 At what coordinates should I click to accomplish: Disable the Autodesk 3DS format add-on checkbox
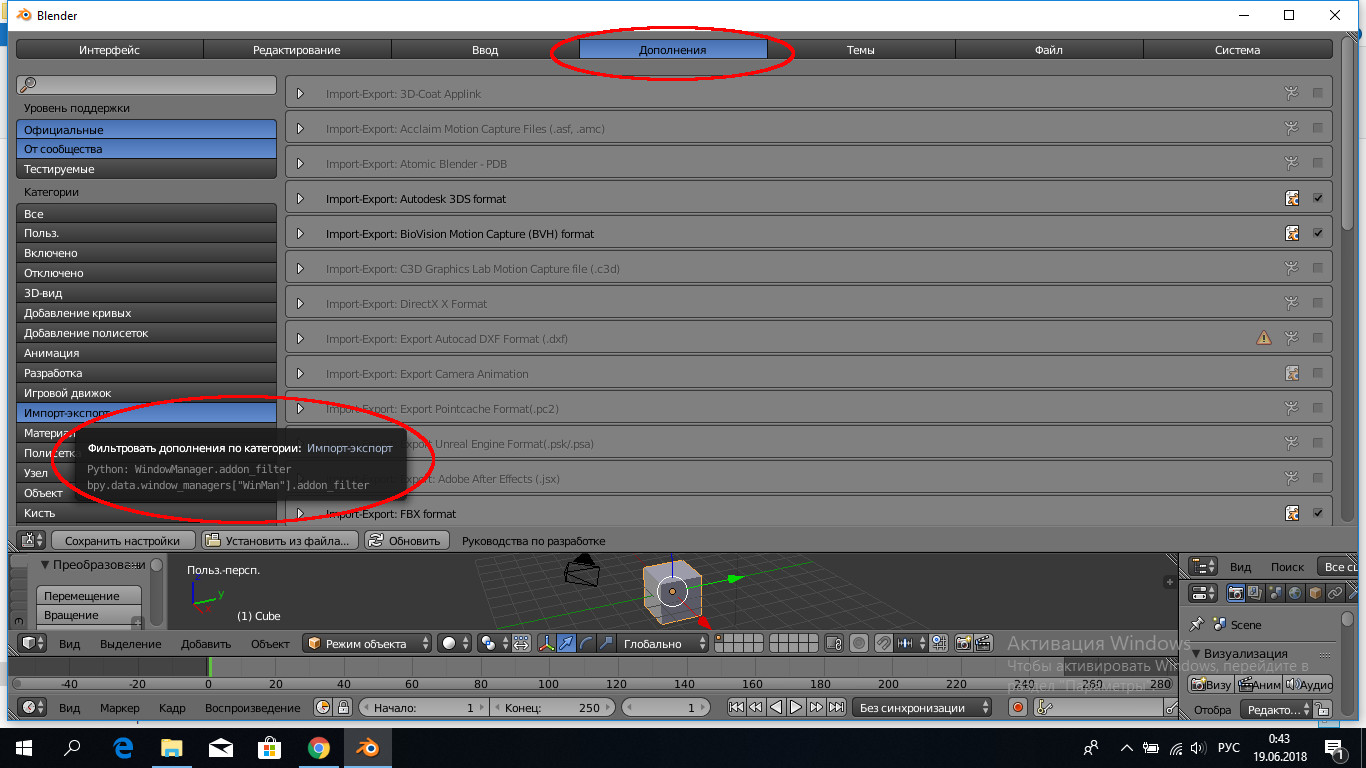coord(1318,198)
